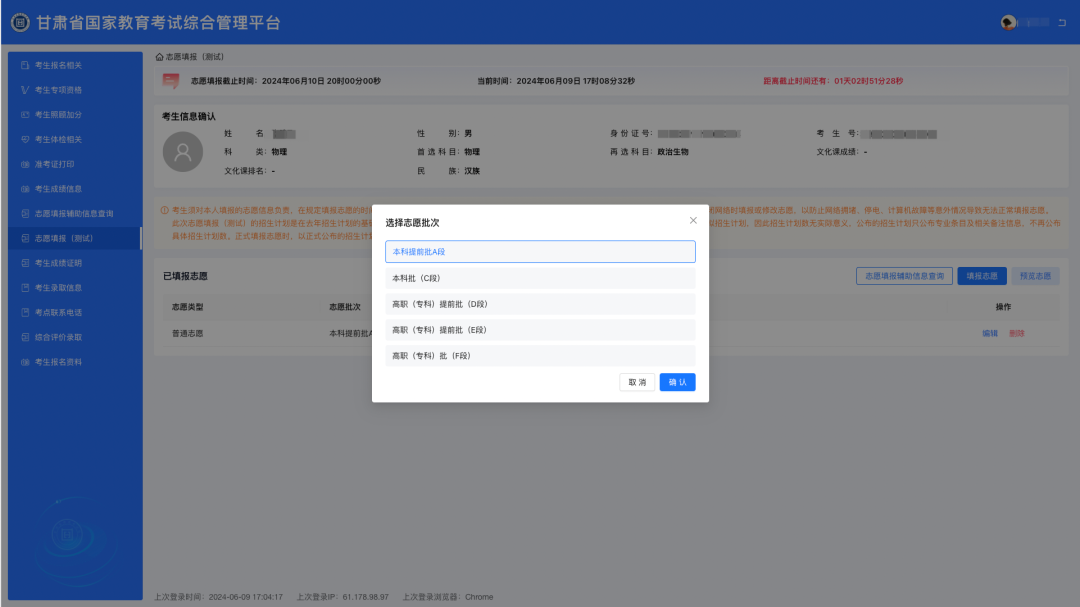Click 取消 button in dialog

pyautogui.click(x=637, y=382)
